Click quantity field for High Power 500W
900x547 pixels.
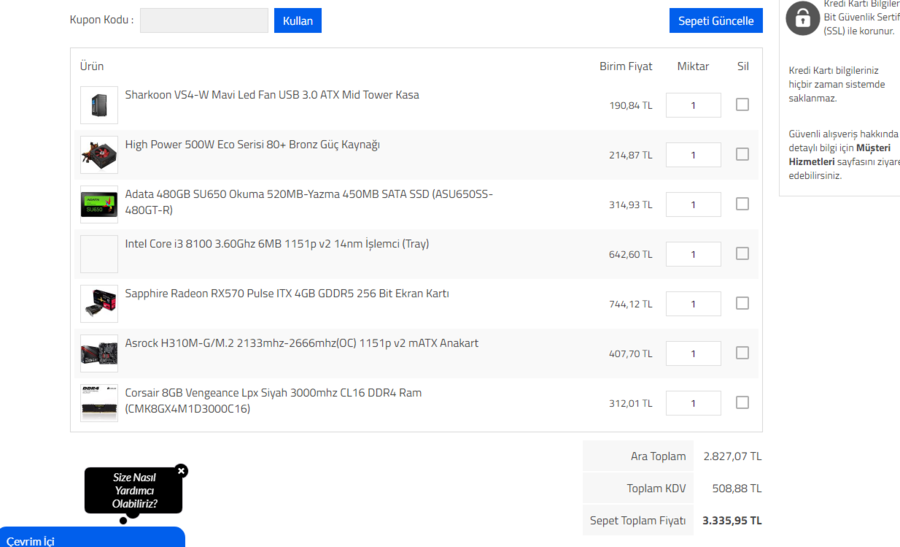pyautogui.click(x=693, y=155)
